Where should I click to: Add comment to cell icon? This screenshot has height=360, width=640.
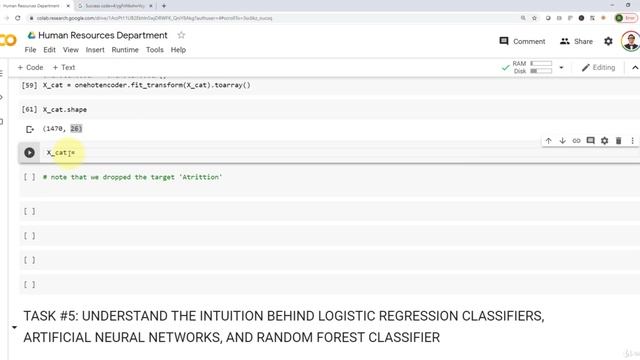click(x=591, y=141)
